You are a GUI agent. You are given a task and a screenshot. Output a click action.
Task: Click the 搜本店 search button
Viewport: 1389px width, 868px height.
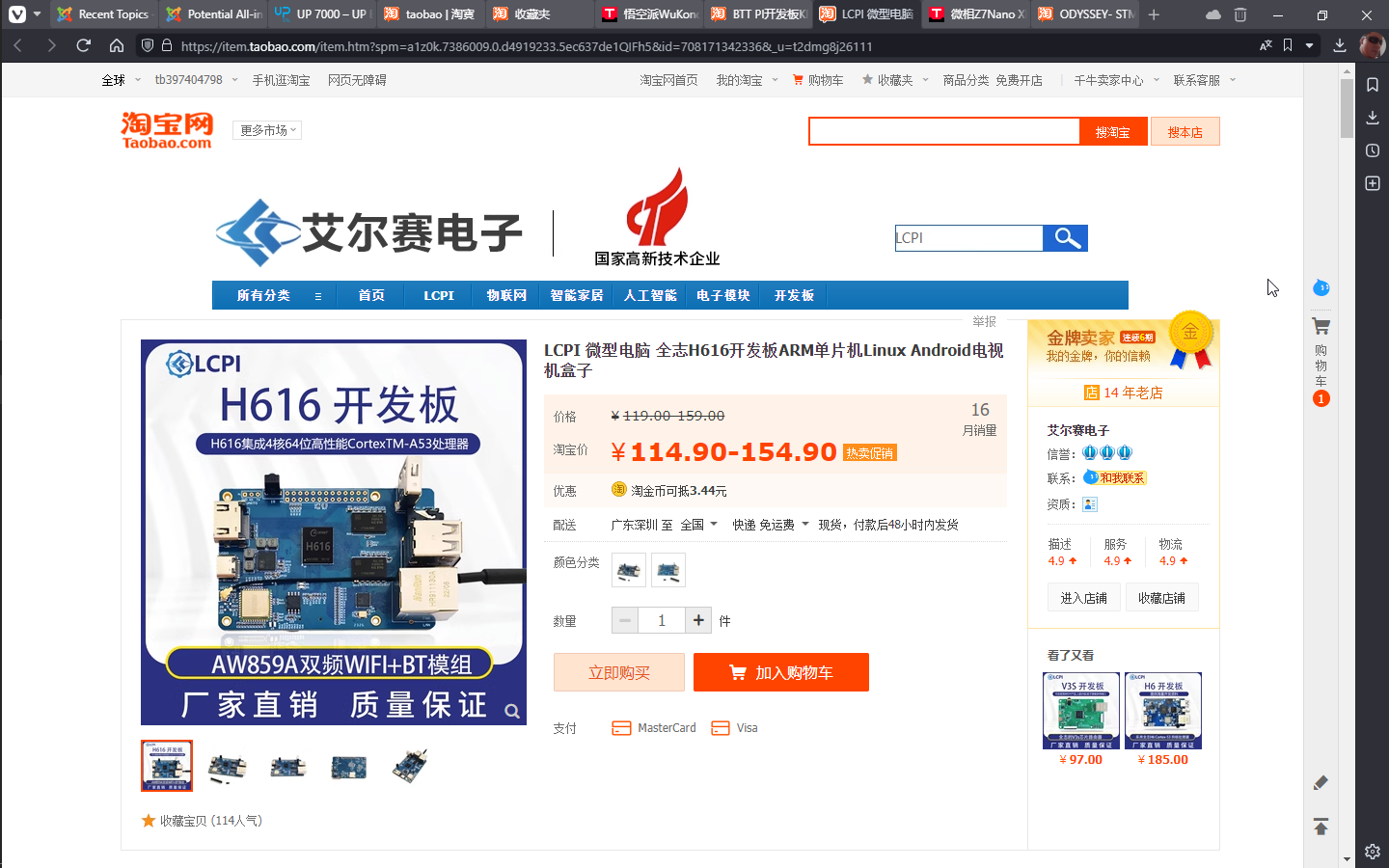point(1185,132)
